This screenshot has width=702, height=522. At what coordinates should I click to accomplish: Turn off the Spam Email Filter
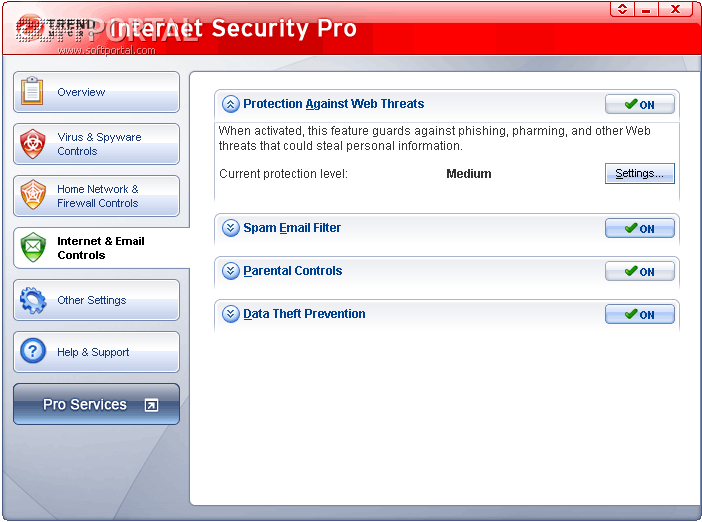pyautogui.click(x=639, y=228)
